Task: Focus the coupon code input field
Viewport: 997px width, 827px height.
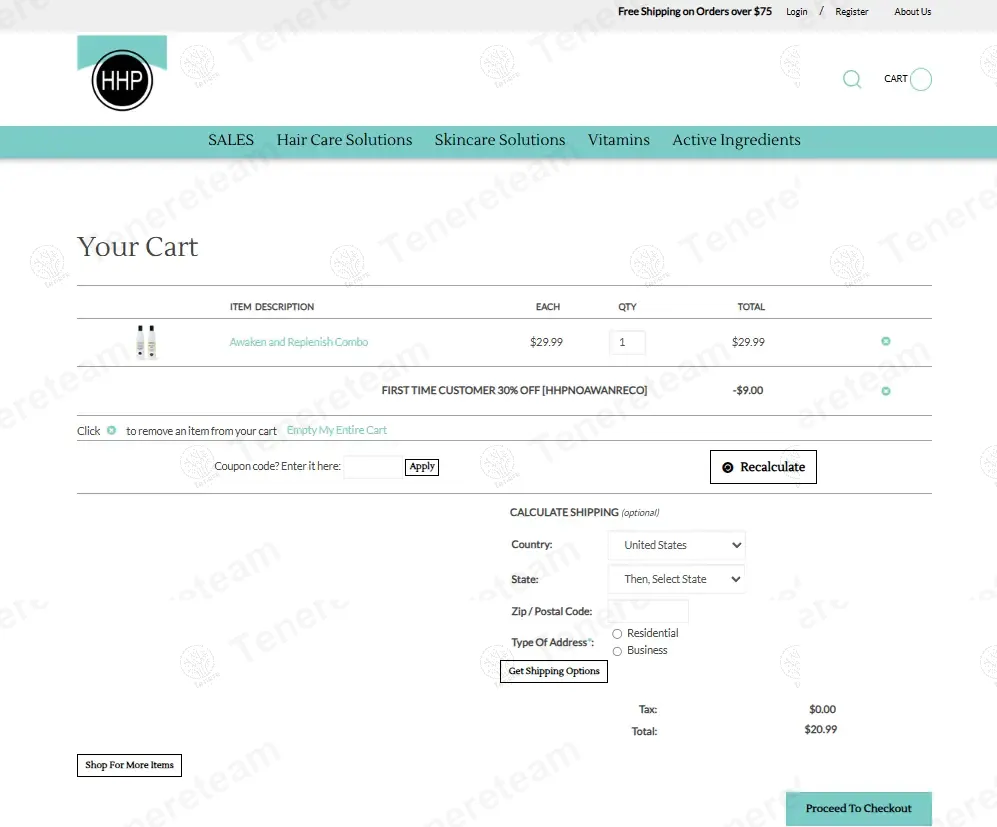Action: (373, 467)
